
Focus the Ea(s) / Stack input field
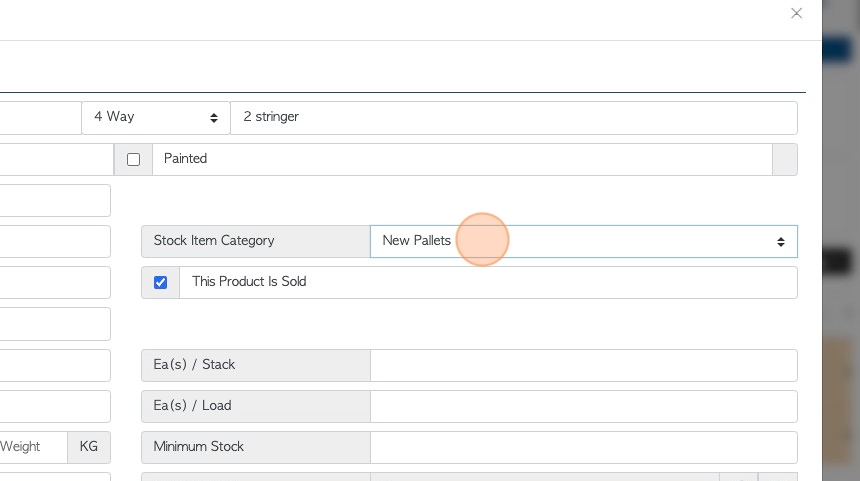[x=584, y=365]
